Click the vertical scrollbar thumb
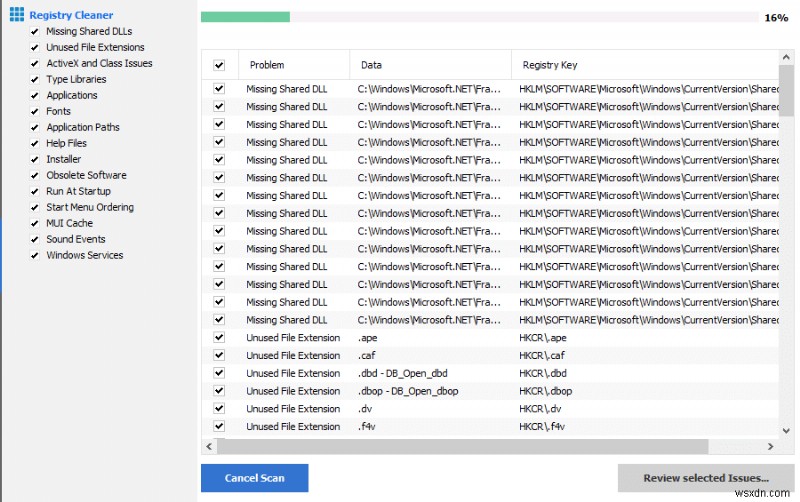The height and width of the screenshot is (502, 800). tap(786, 91)
